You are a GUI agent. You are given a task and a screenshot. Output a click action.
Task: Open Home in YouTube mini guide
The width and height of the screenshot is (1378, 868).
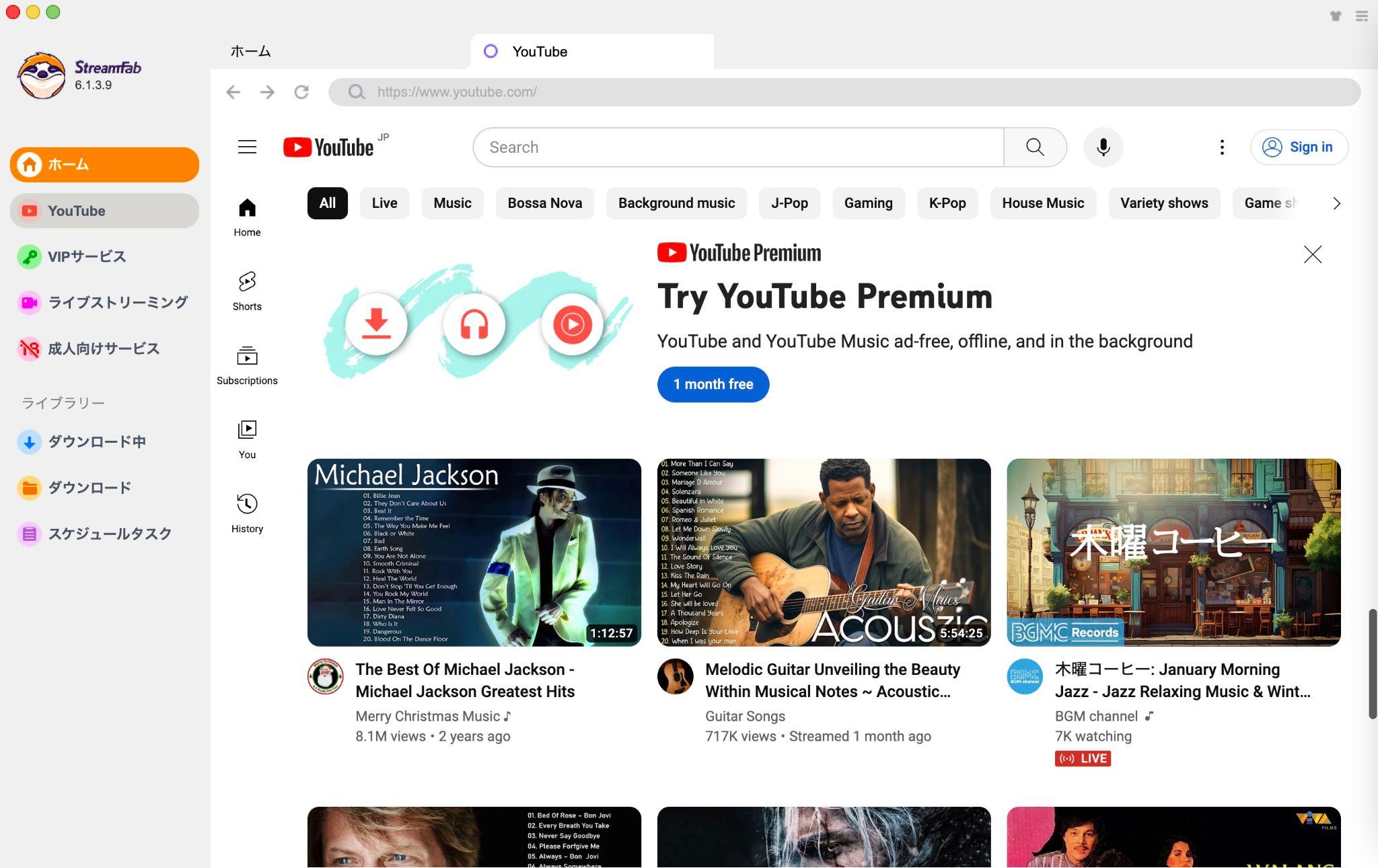click(x=247, y=217)
